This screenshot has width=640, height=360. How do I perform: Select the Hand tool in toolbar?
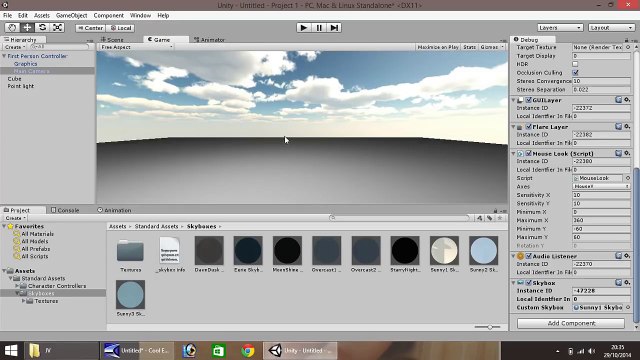(x=12, y=27)
